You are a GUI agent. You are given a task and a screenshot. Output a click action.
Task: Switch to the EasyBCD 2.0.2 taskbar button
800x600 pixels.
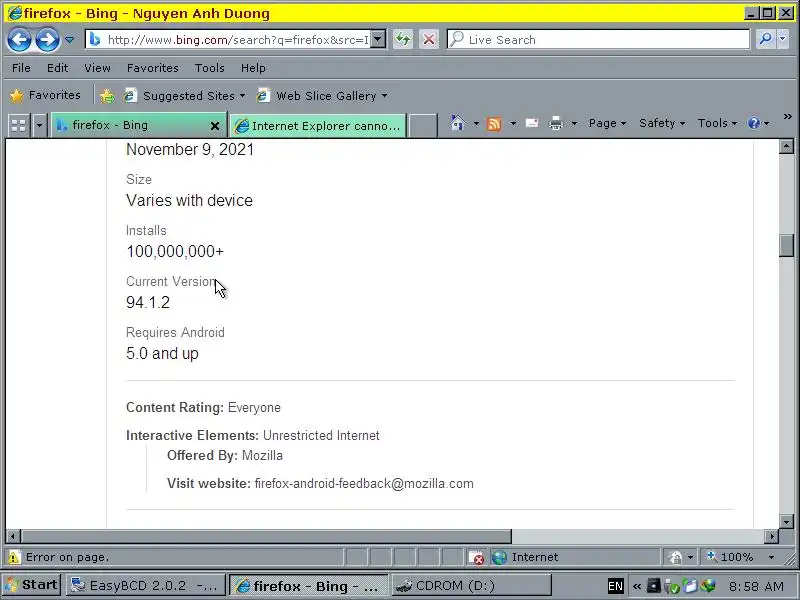[x=145, y=586]
